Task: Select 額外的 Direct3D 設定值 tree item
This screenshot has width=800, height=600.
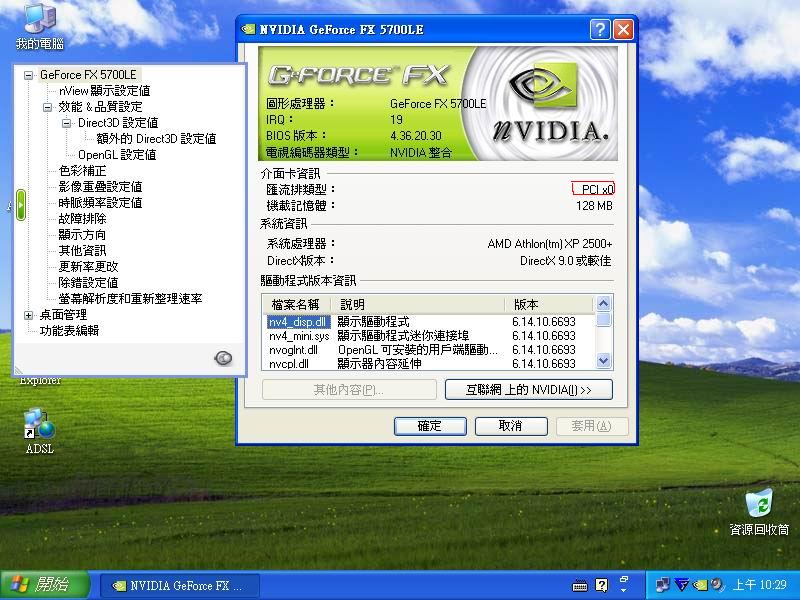Action: coord(156,139)
